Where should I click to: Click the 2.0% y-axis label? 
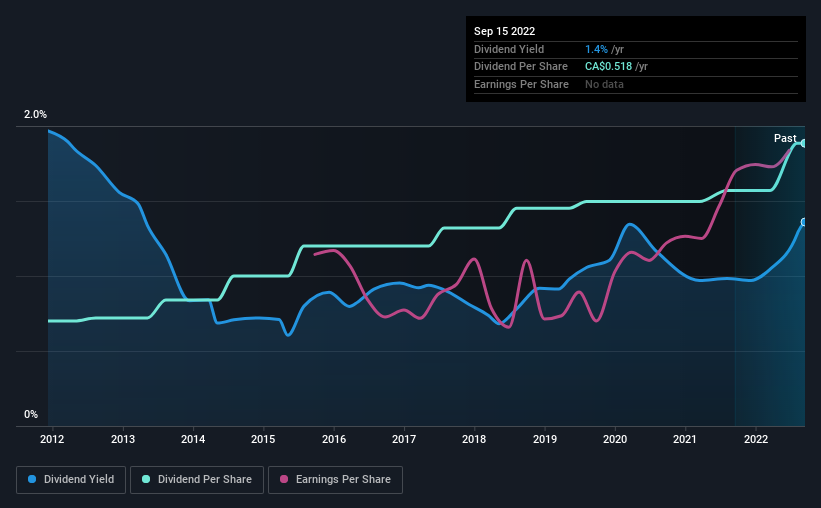tap(35, 114)
